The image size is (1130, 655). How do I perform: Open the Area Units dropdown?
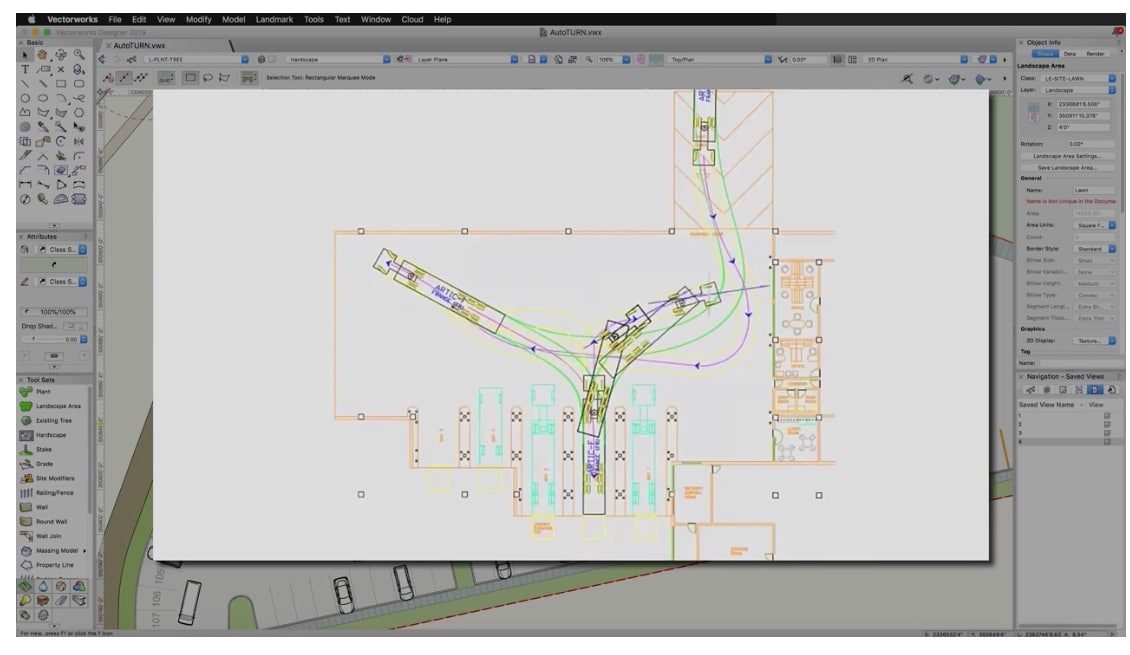[x=1094, y=226]
